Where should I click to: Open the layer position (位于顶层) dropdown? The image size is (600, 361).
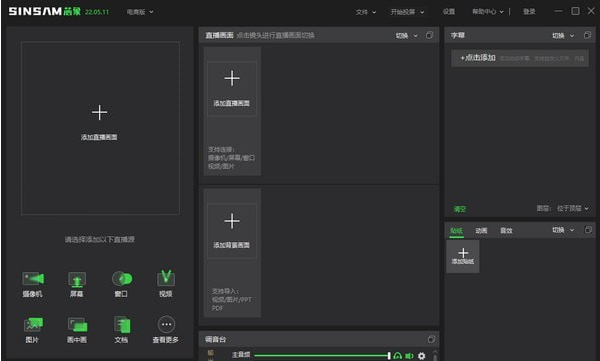[x=573, y=208]
